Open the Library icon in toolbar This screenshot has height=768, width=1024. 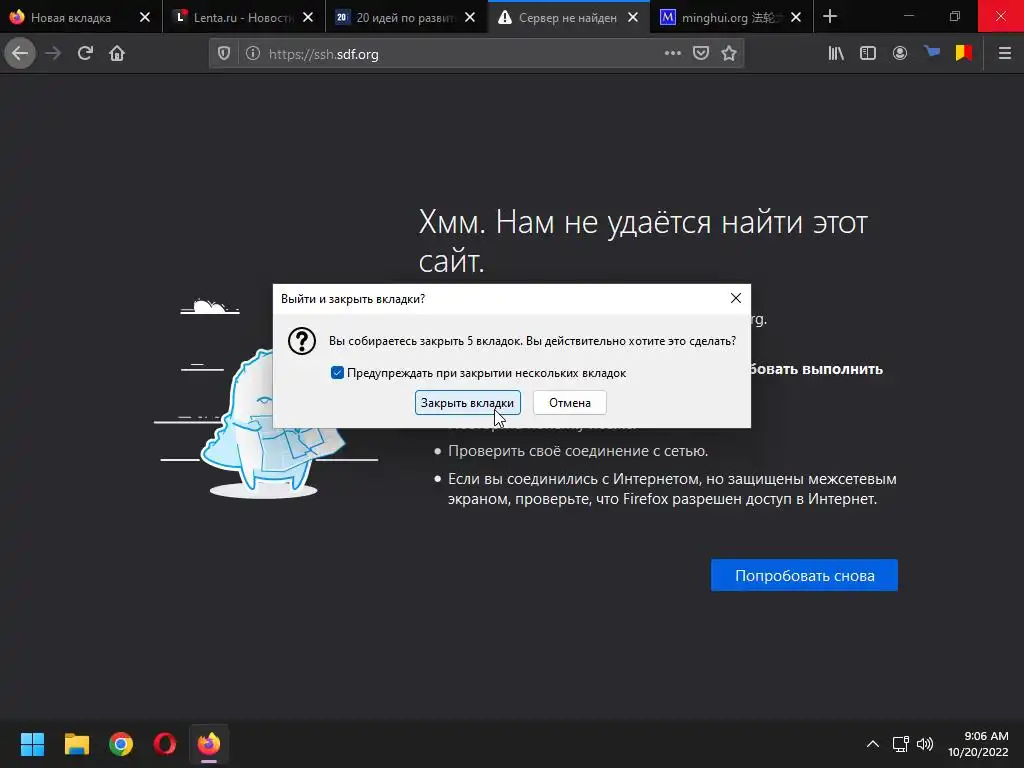[836, 54]
